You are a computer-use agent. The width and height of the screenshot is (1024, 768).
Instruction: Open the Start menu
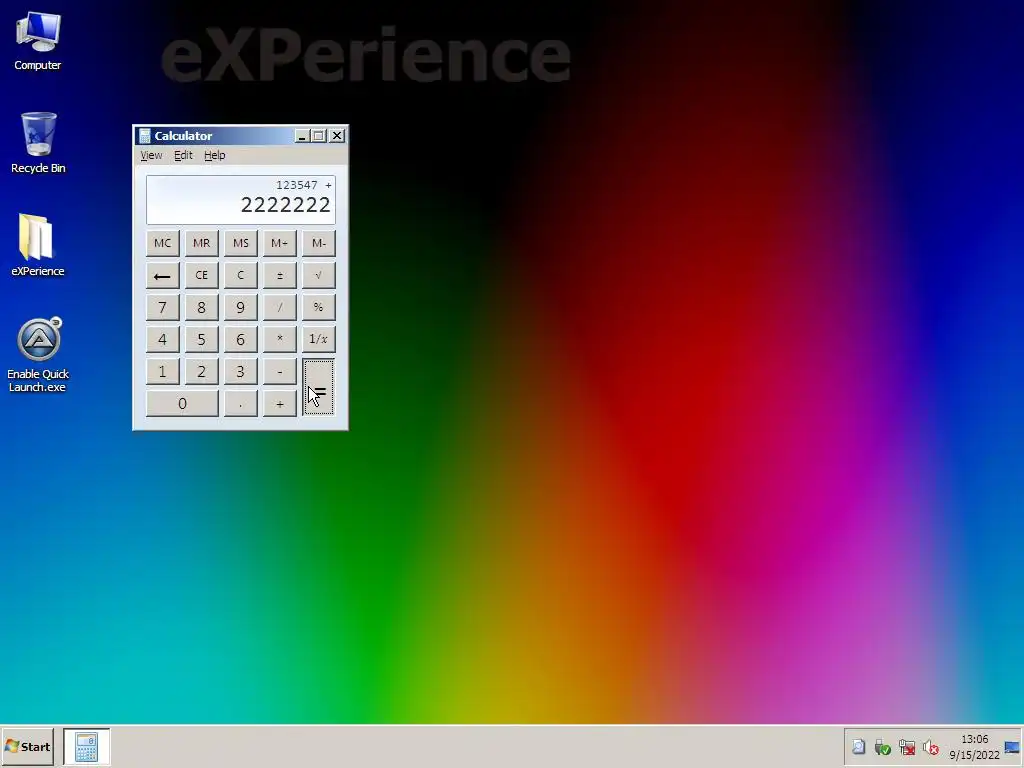coord(27,746)
